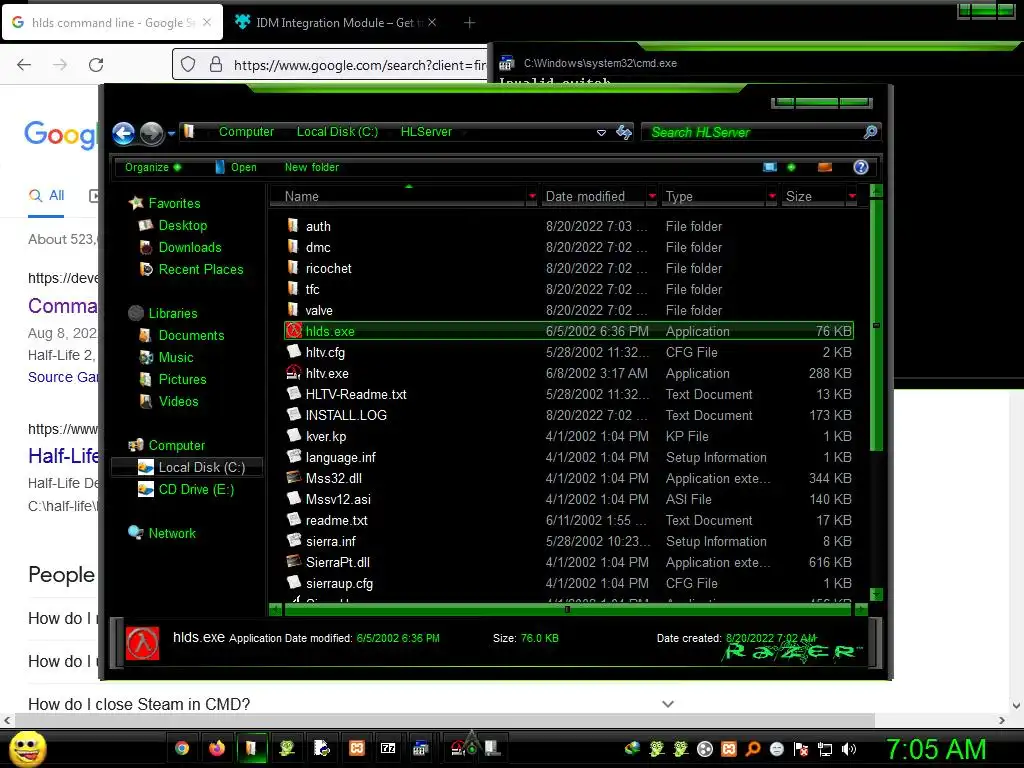
Task: Open Name column filter dropdown arrow
Action: pos(532,197)
